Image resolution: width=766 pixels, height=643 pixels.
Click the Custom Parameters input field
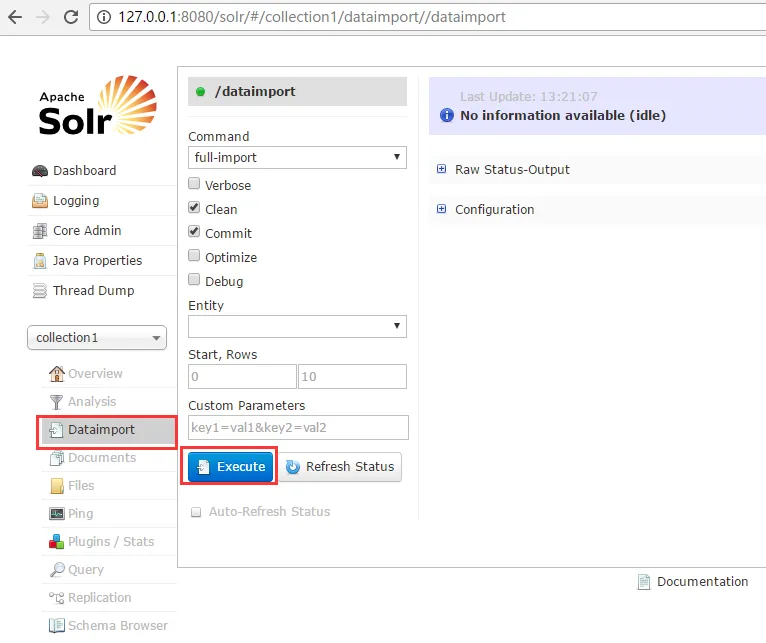[298, 428]
